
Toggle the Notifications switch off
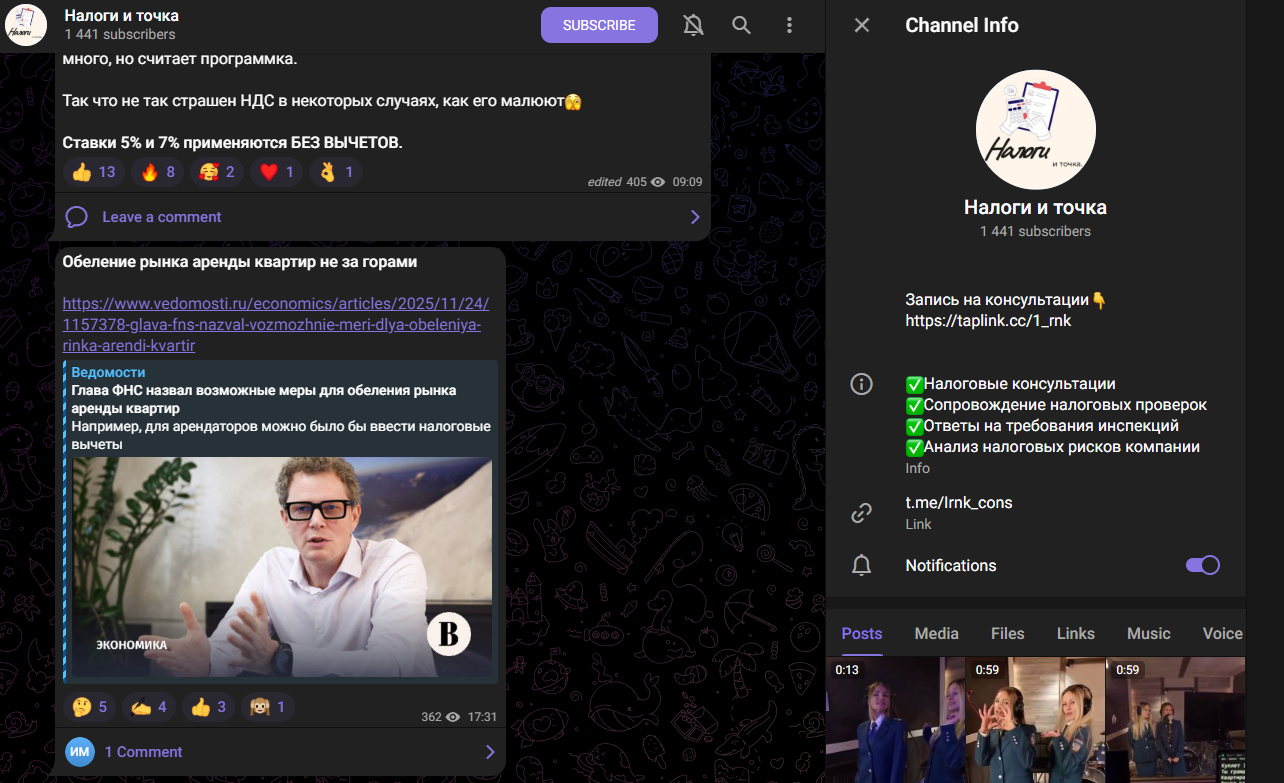tap(1202, 565)
